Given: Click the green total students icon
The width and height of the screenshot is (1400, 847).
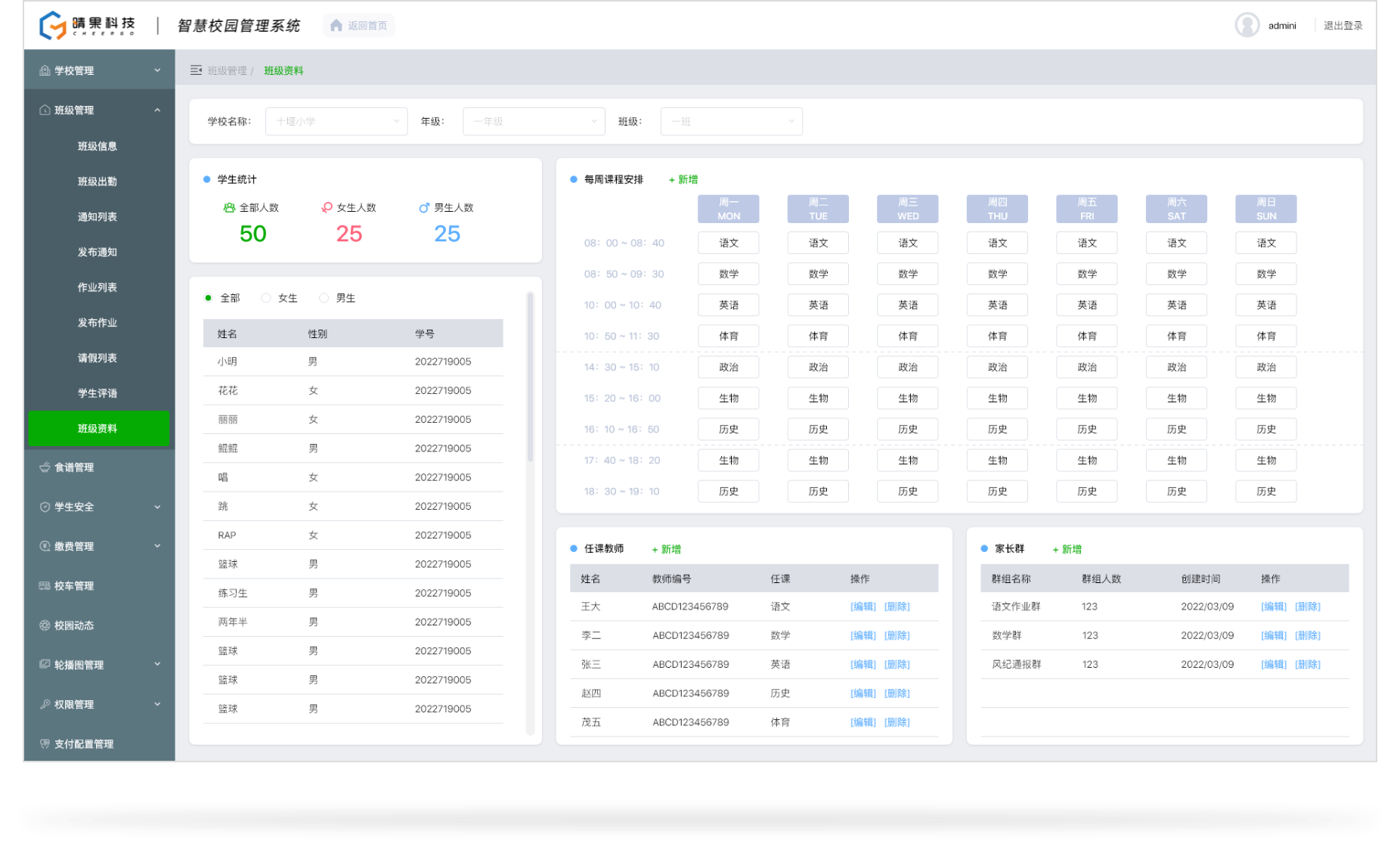Looking at the screenshot, I should coord(229,207).
